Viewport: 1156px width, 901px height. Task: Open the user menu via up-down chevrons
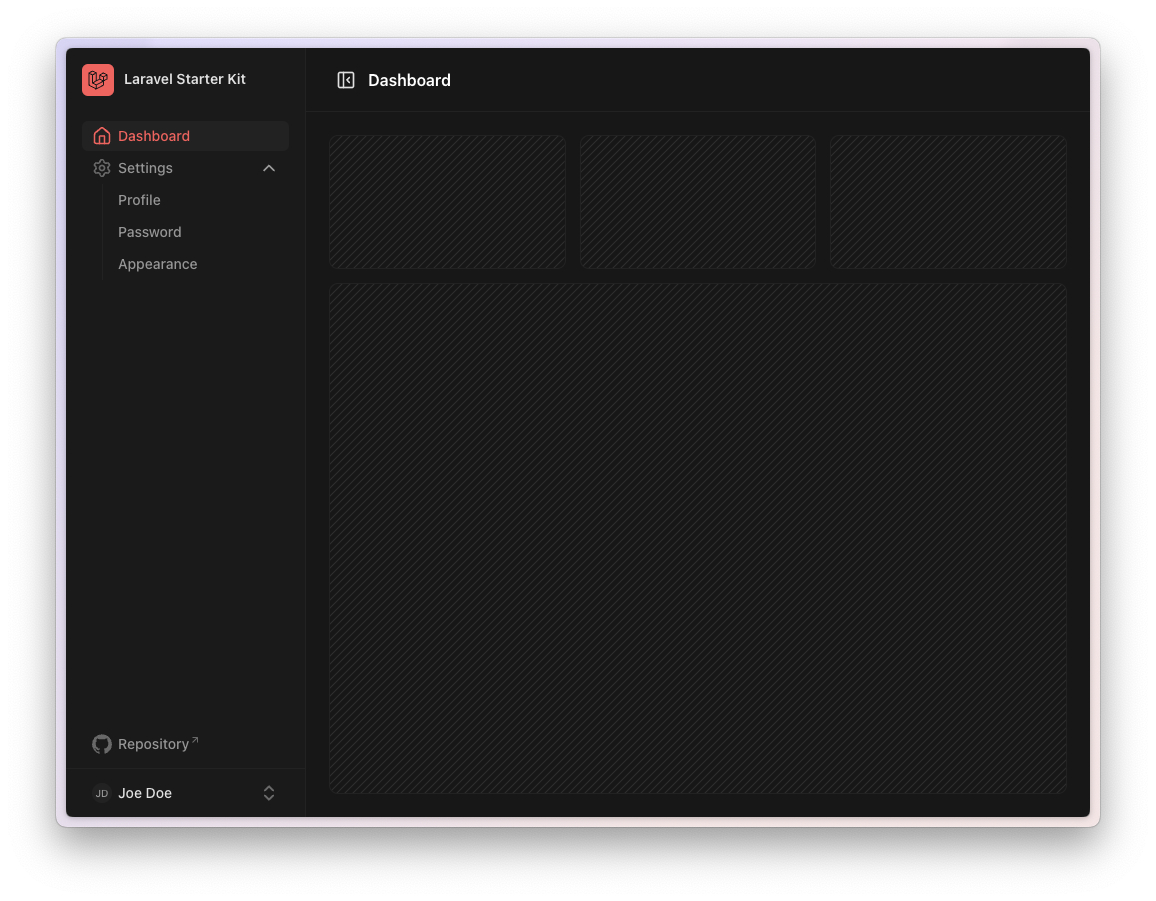click(x=269, y=793)
